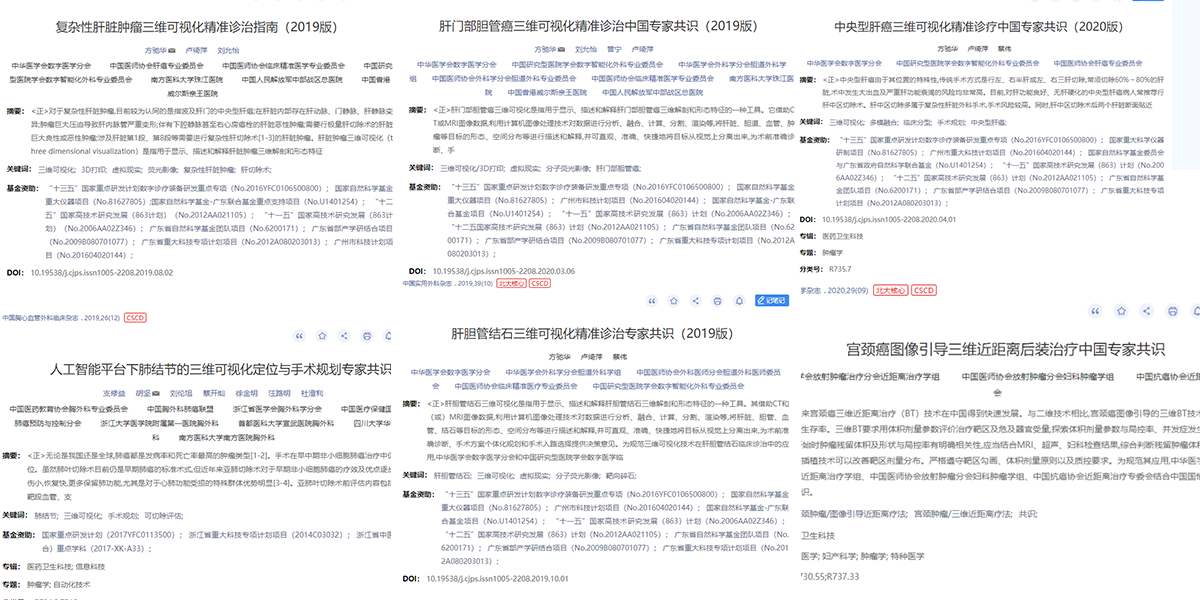Image resolution: width=1200 pixels, height=600 pixels.
Task: Open 刘允怡 author link in 复杂性肝脏肿瘤 article
Action: click(x=228, y=49)
